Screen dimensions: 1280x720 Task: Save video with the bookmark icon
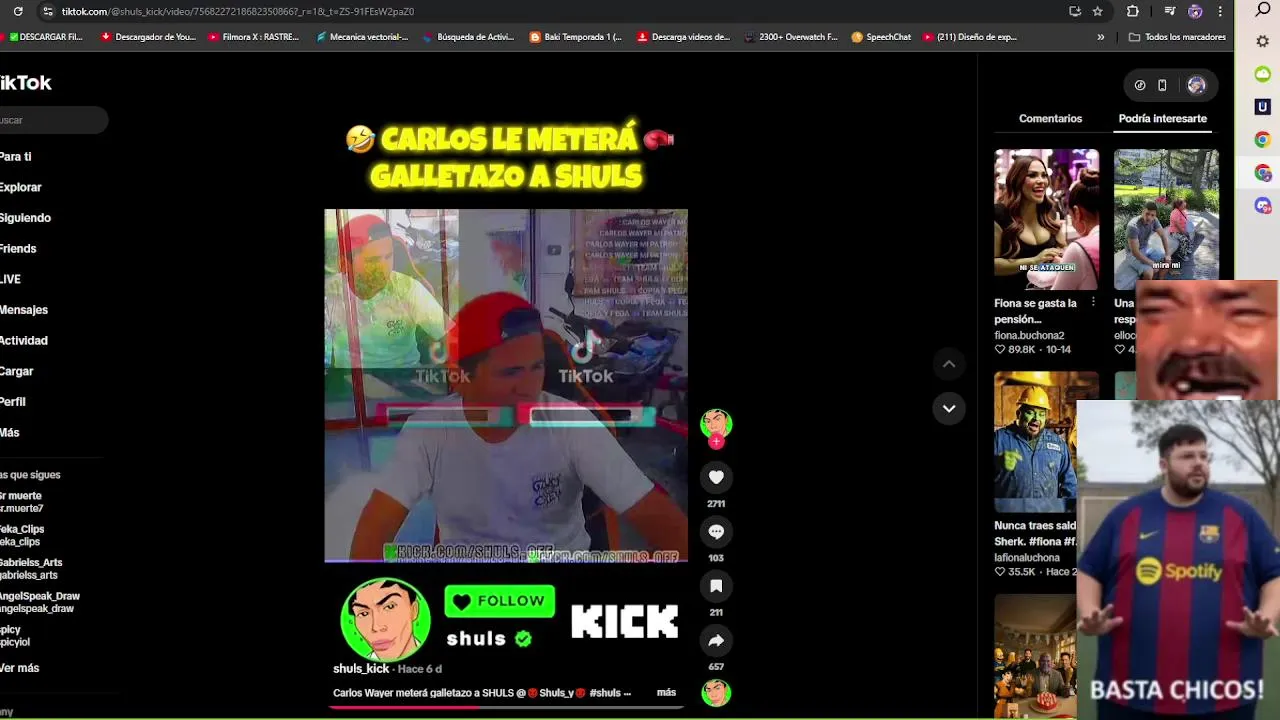[716, 585]
